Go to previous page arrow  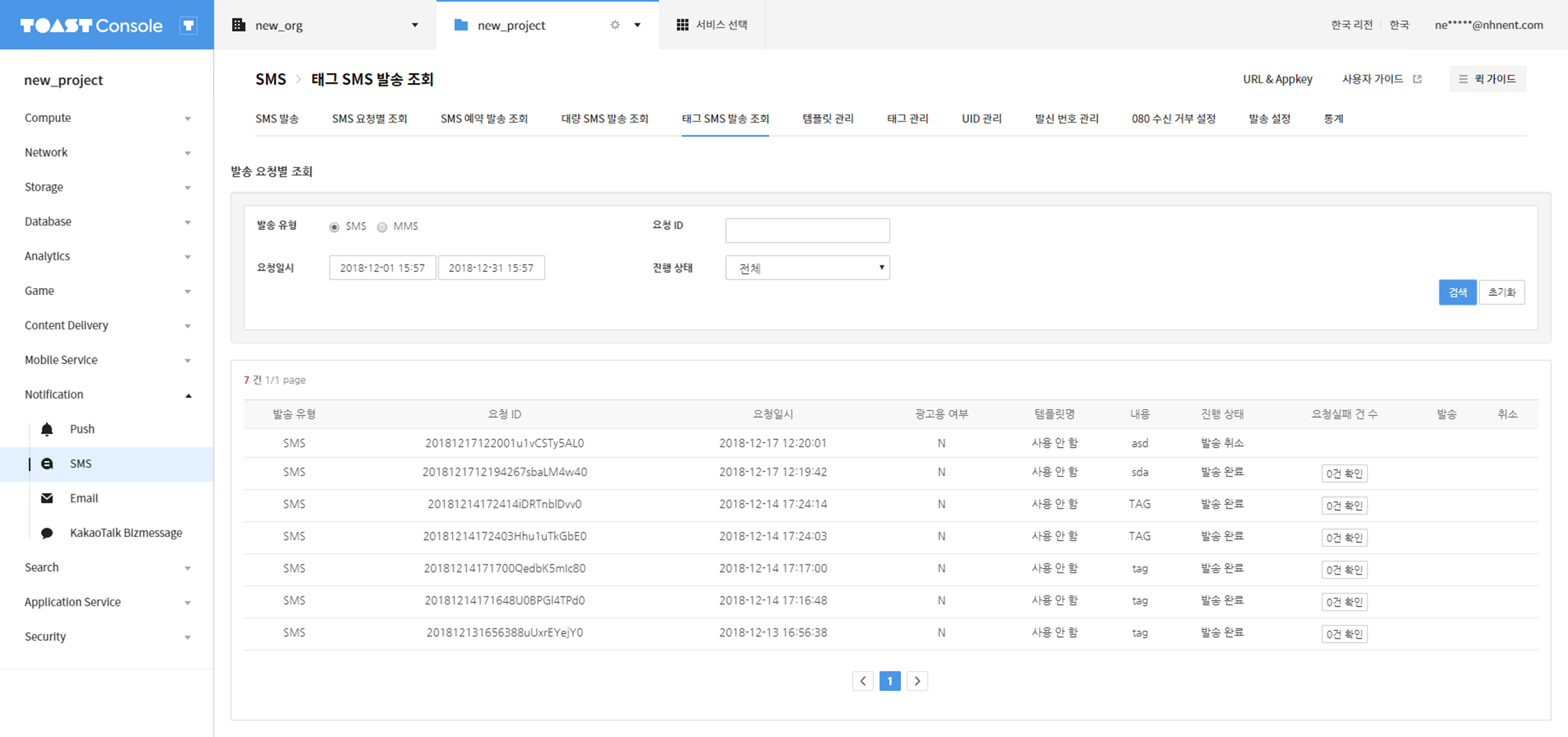pyautogui.click(x=863, y=681)
